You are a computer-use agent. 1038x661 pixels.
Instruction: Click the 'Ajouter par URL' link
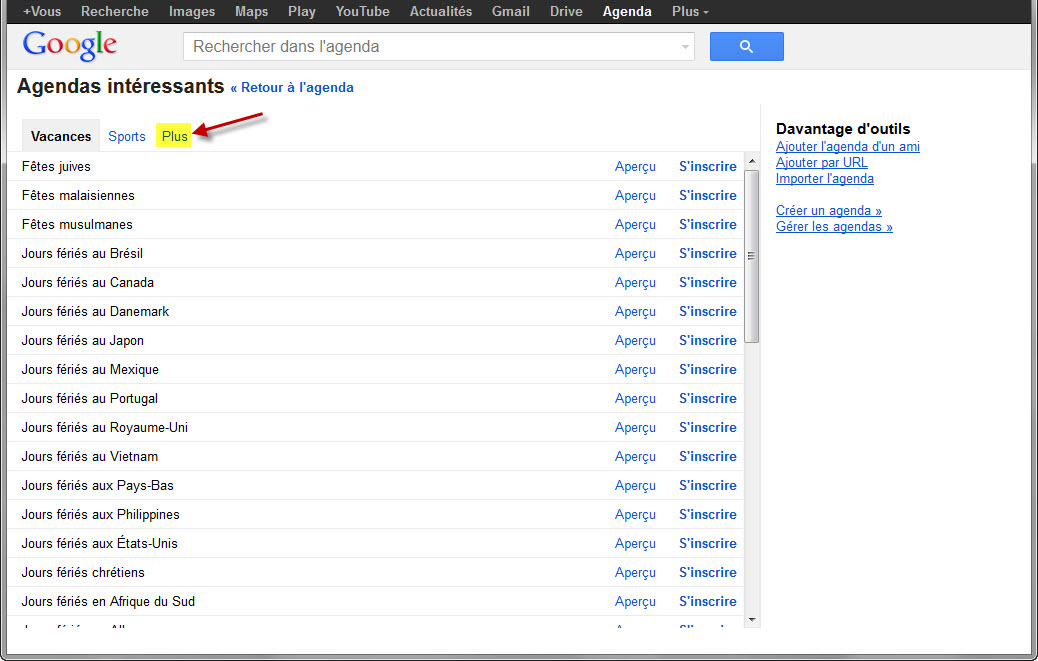(822, 162)
